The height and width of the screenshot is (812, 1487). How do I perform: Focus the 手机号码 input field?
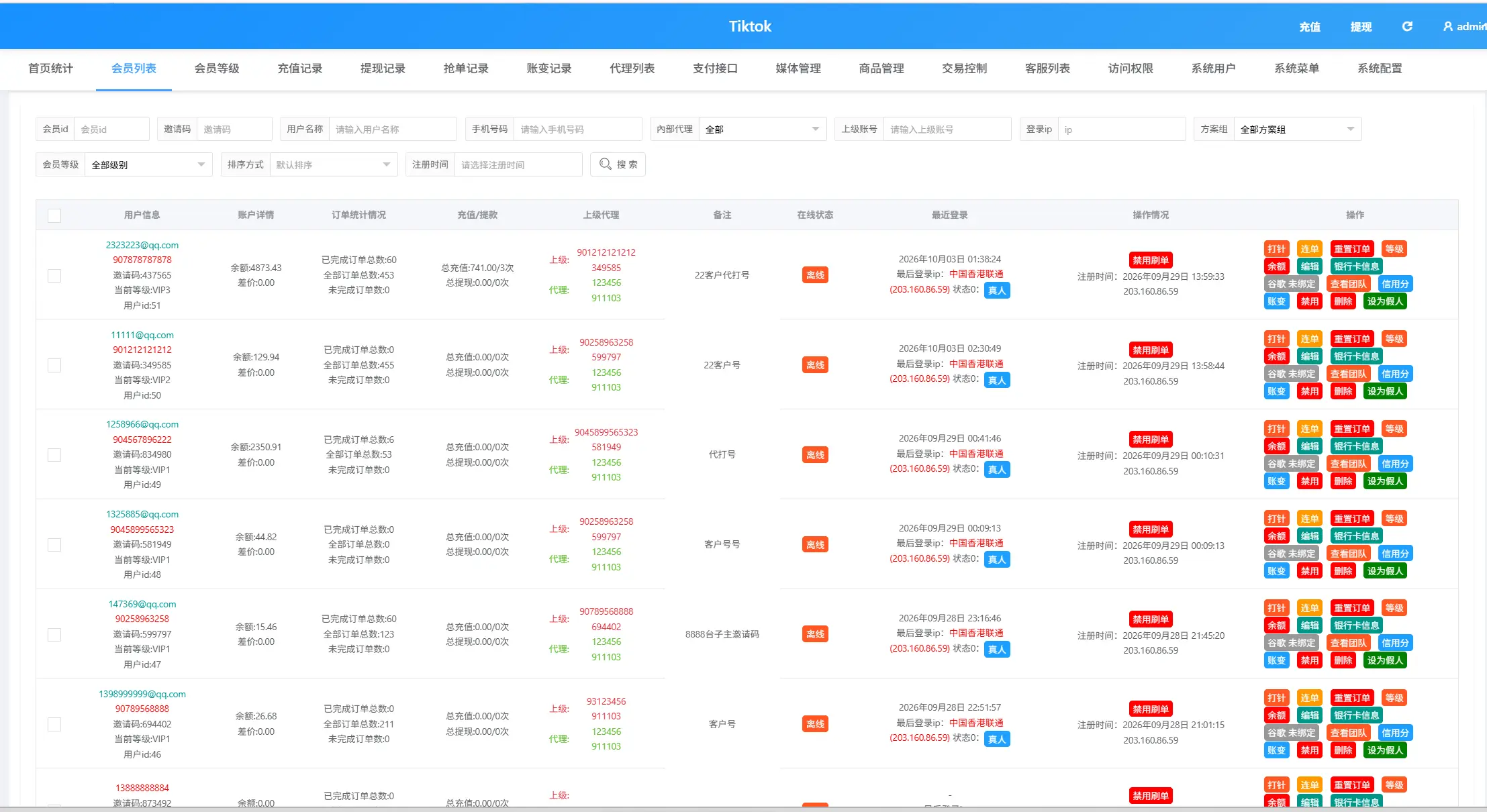577,129
